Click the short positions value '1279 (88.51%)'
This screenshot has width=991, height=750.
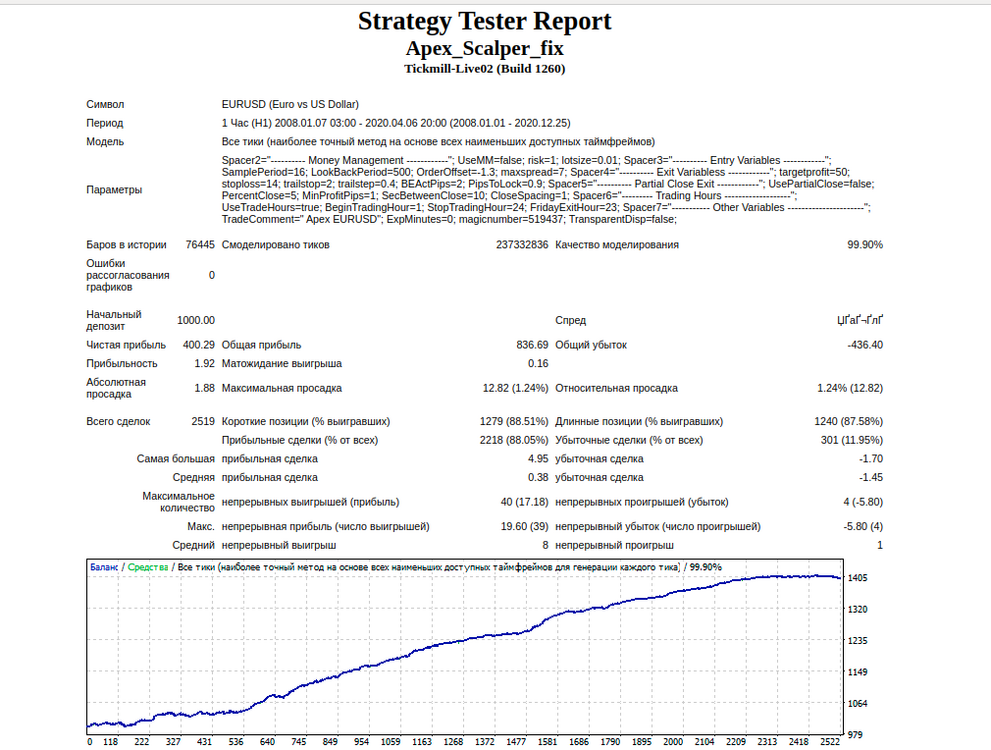coord(514,421)
